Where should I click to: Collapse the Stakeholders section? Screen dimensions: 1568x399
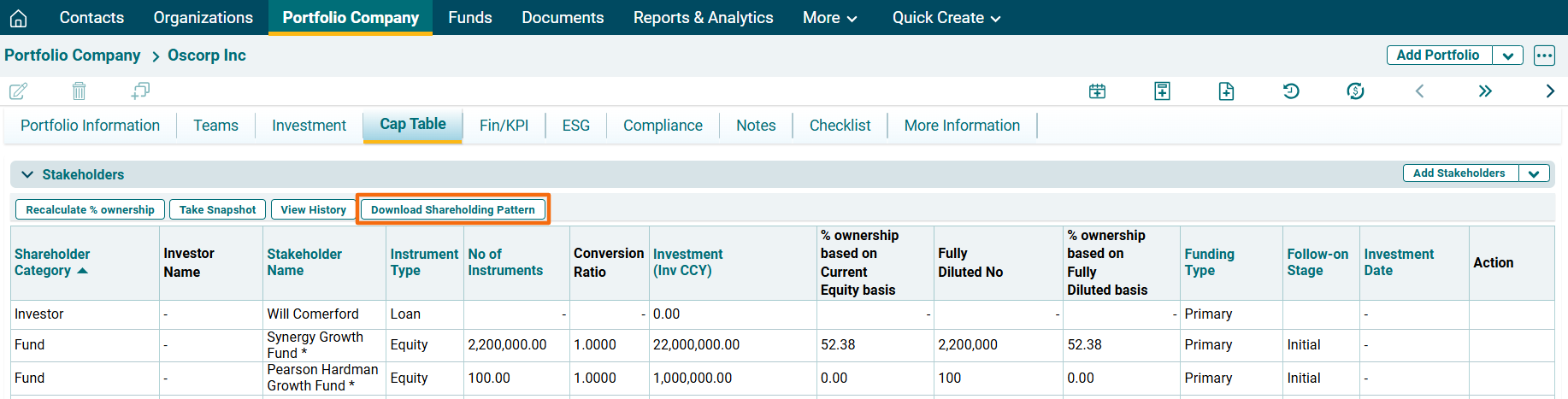pyautogui.click(x=27, y=174)
